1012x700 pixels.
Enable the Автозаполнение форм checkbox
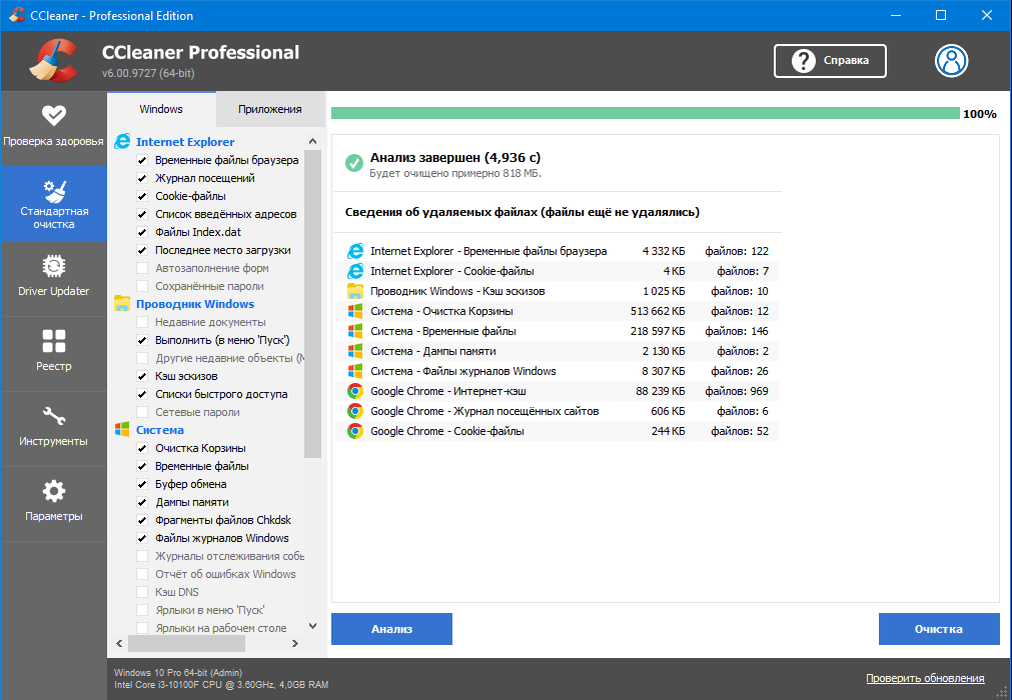(x=142, y=268)
